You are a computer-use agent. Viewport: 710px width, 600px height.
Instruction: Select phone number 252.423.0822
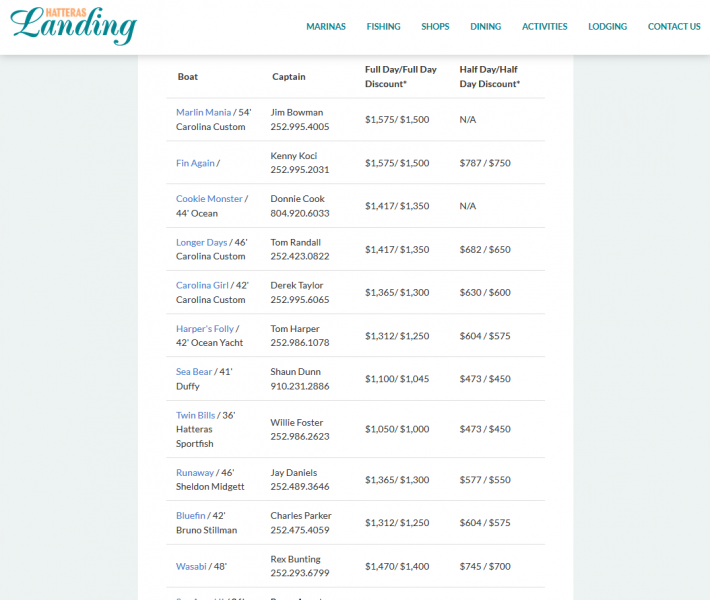(x=300, y=256)
